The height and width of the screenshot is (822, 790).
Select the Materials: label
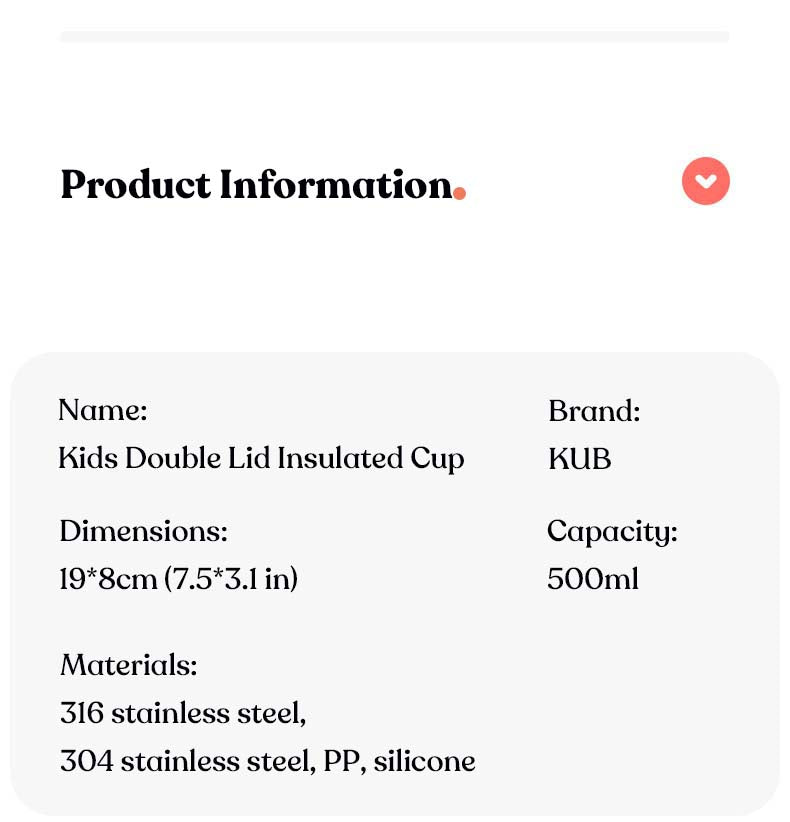tap(128, 665)
